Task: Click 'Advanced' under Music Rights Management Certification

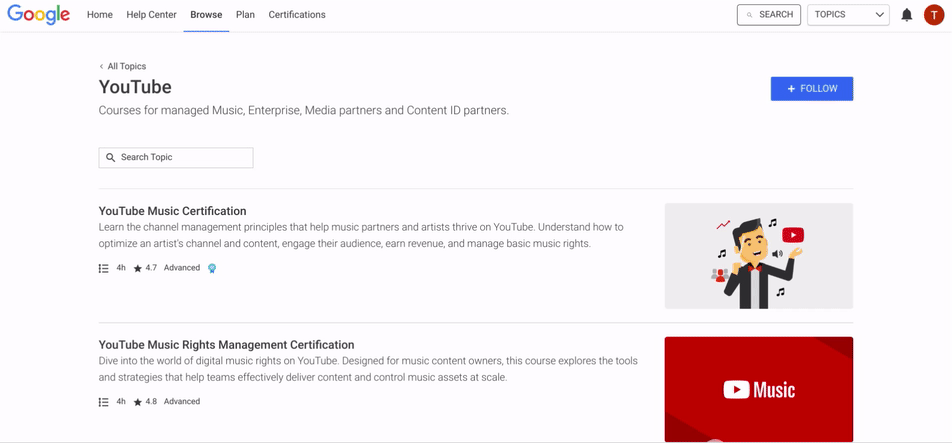Action: pyautogui.click(x=182, y=401)
